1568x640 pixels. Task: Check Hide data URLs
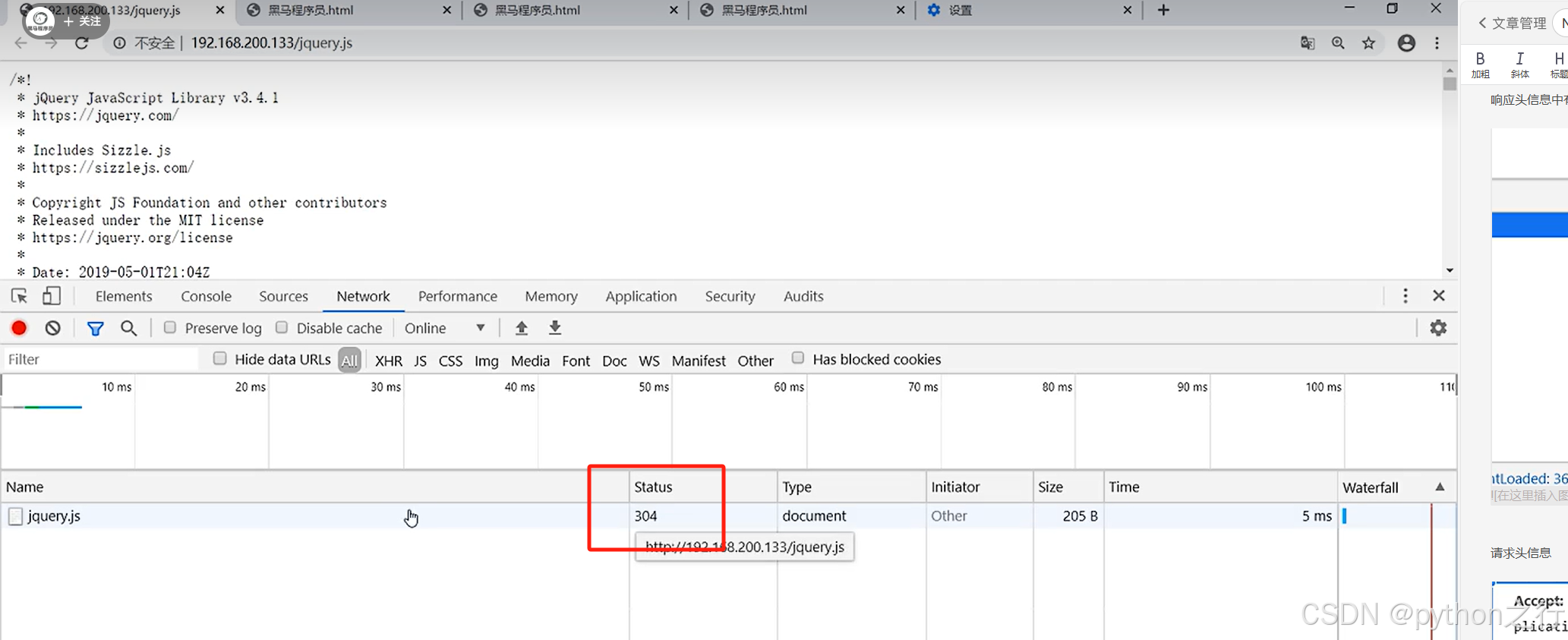point(219,358)
